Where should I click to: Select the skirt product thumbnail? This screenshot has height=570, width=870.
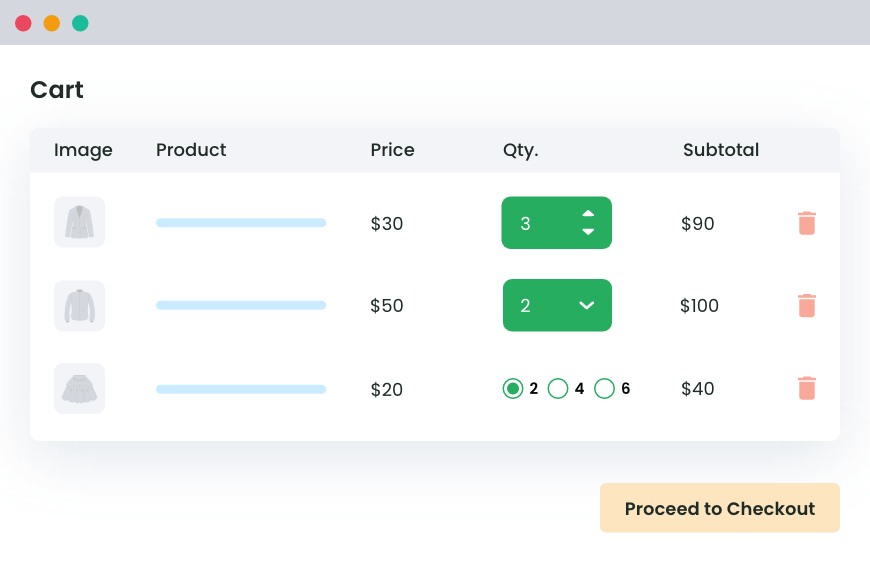pyautogui.click(x=79, y=388)
